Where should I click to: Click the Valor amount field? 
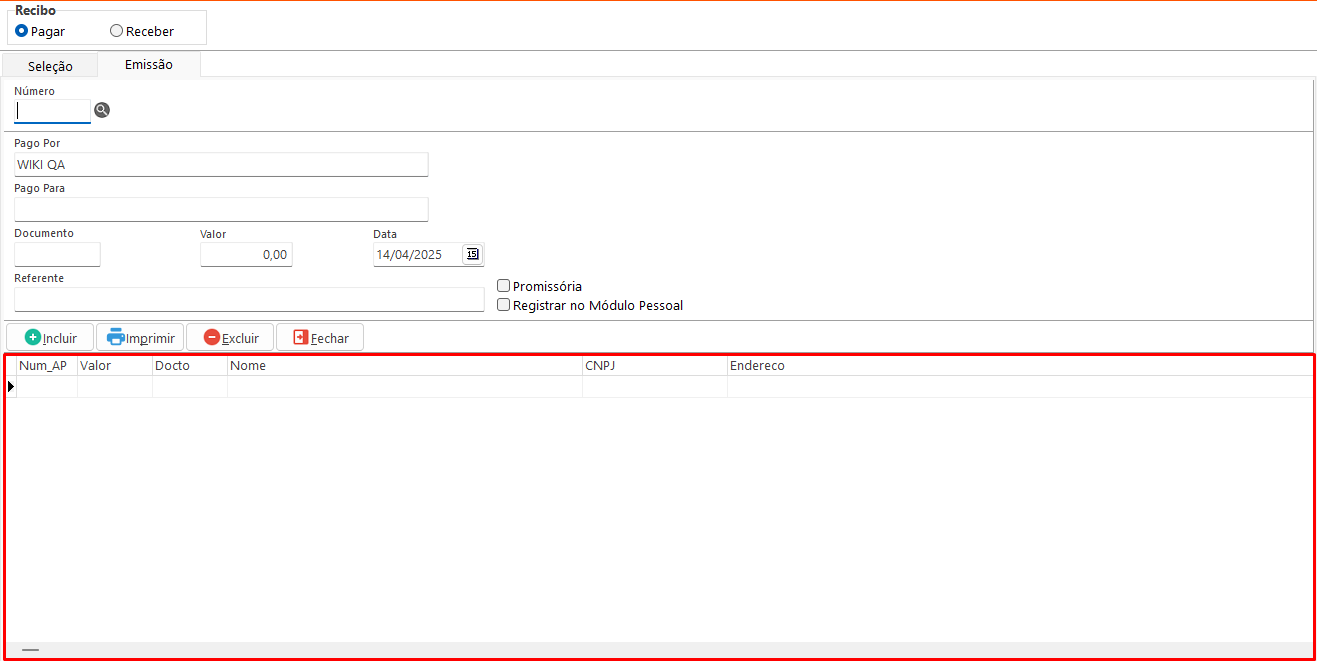[x=246, y=255]
